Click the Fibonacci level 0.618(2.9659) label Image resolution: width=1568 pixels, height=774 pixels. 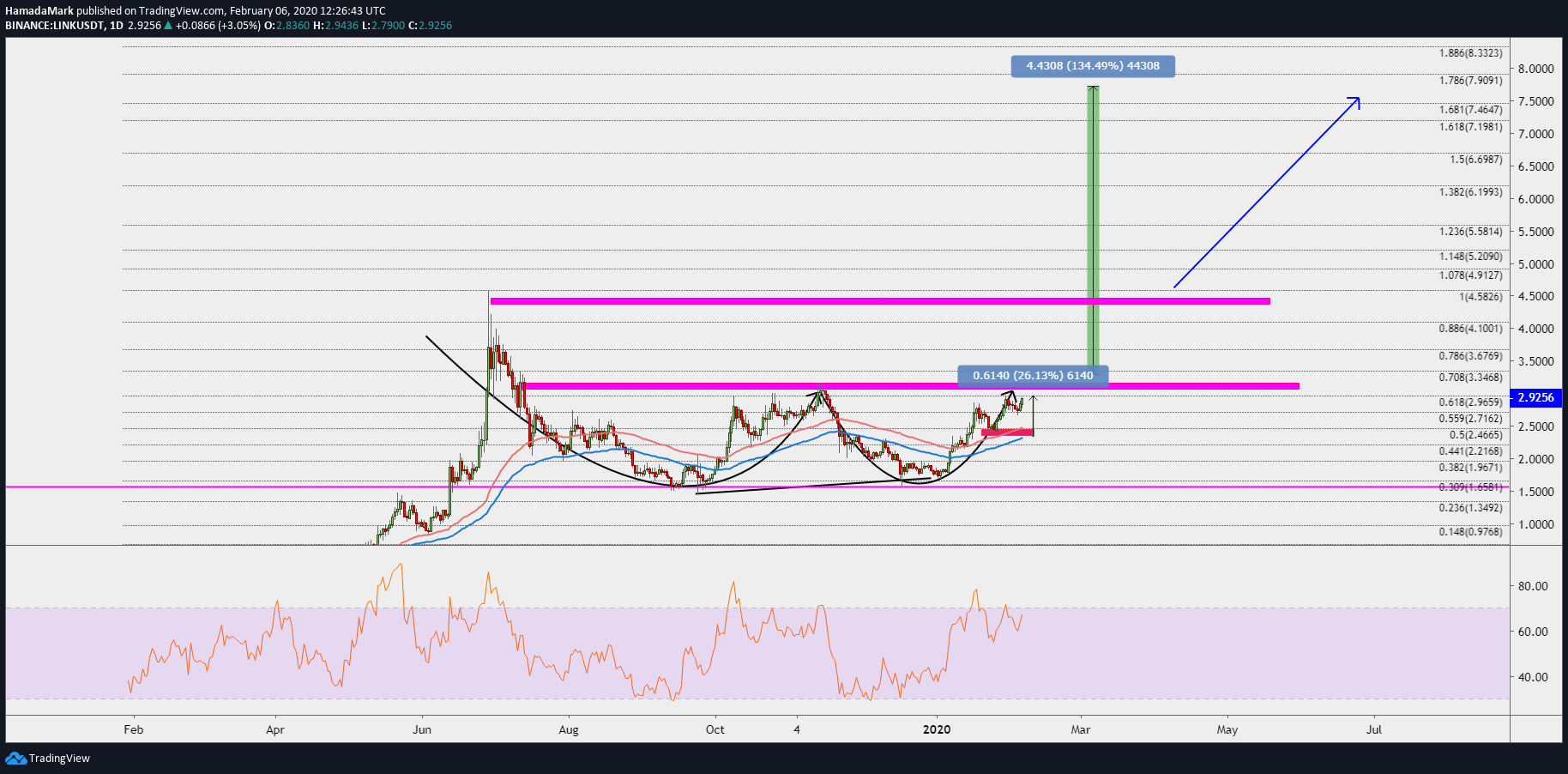pyautogui.click(x=1471, y=402)
